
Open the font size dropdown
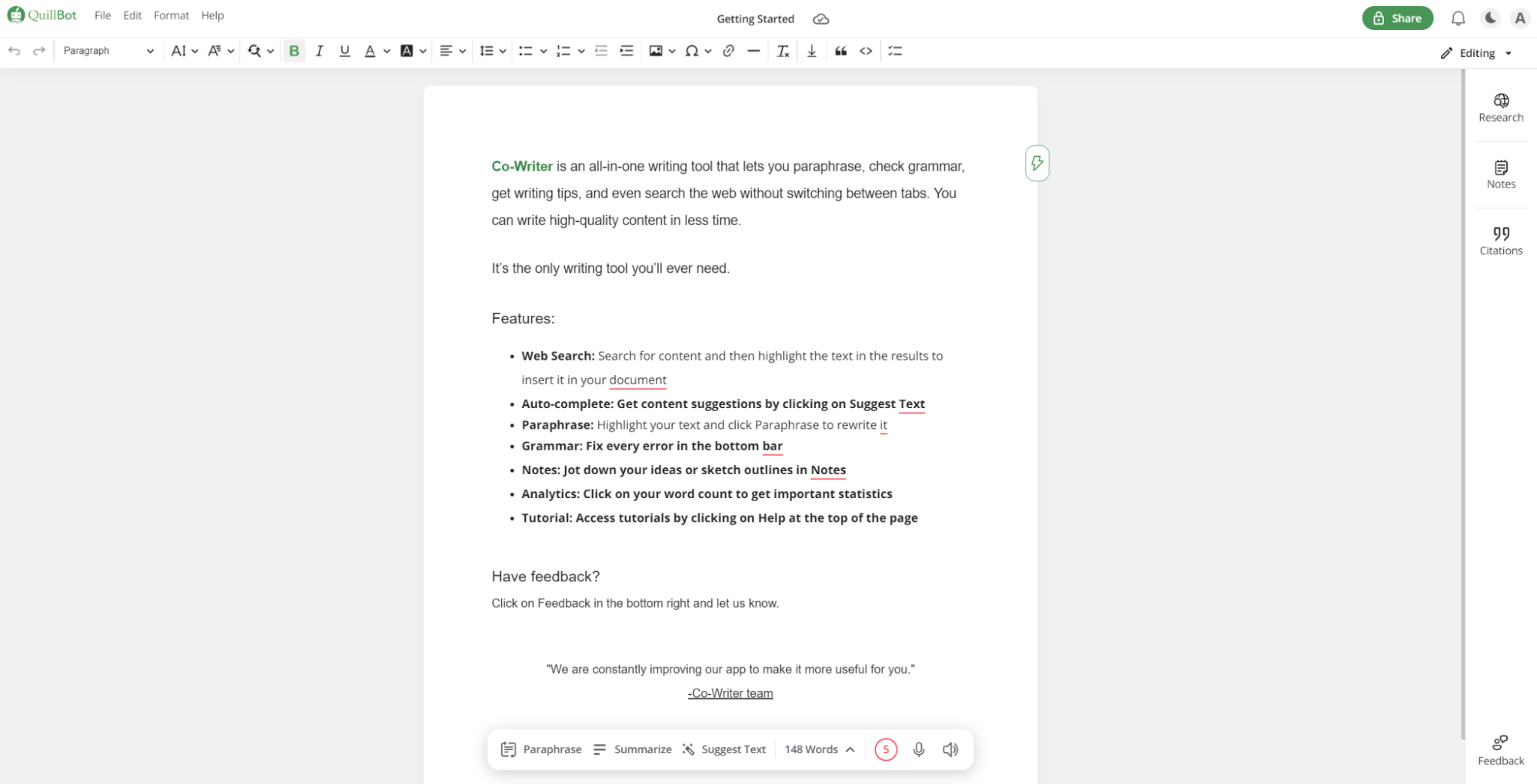click(x=185, y=51)
